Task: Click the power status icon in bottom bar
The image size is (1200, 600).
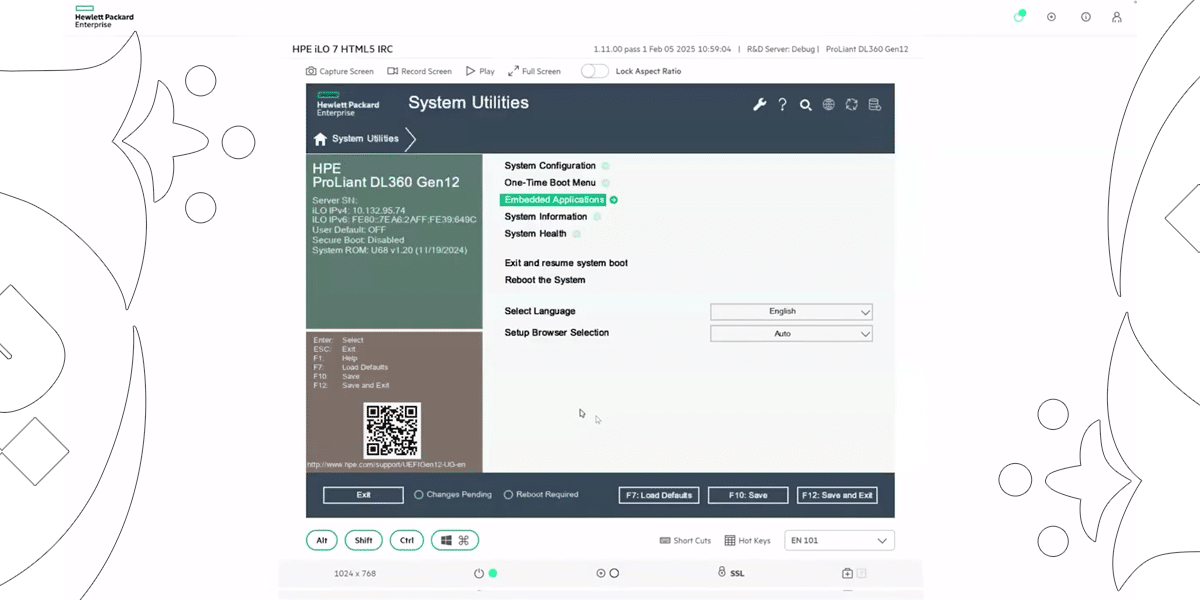Action: [479, 573]
